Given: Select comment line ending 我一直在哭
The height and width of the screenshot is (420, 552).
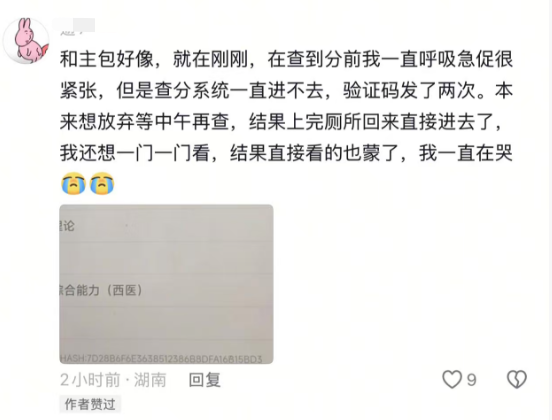Looking at the screenshot, I should 286,153.
